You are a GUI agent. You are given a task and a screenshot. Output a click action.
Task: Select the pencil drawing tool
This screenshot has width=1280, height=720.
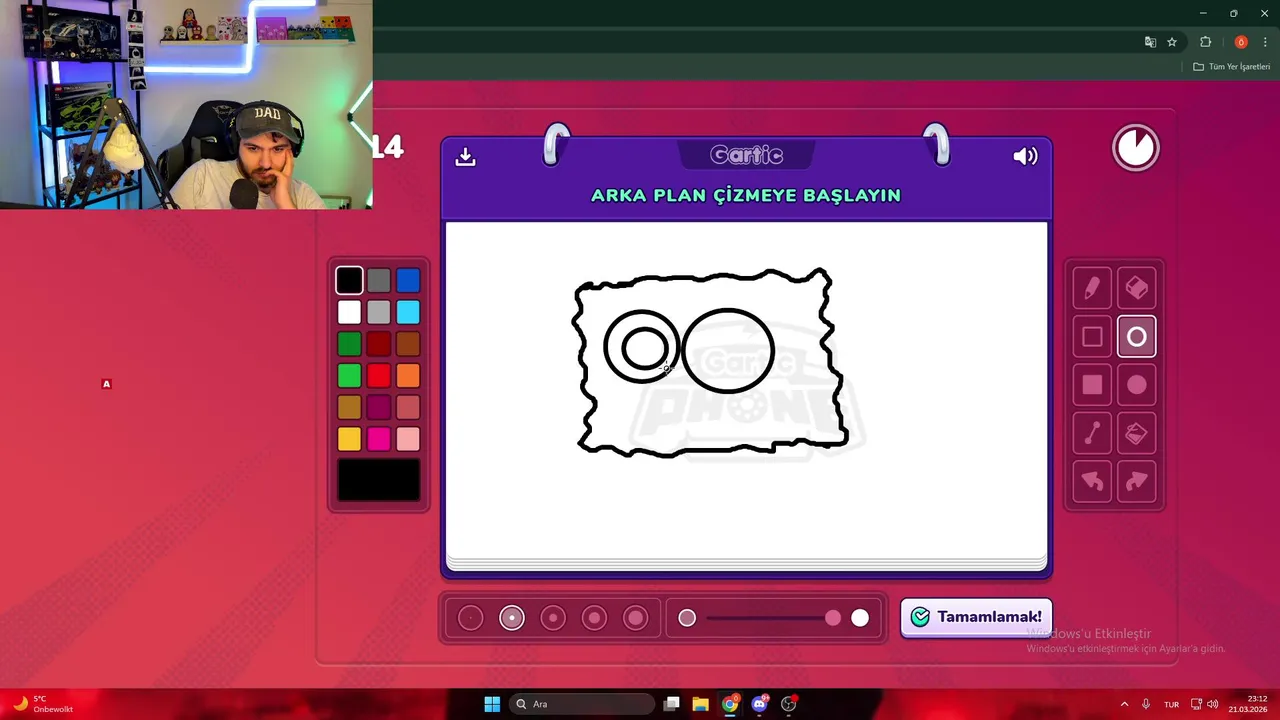(1092, 288)
